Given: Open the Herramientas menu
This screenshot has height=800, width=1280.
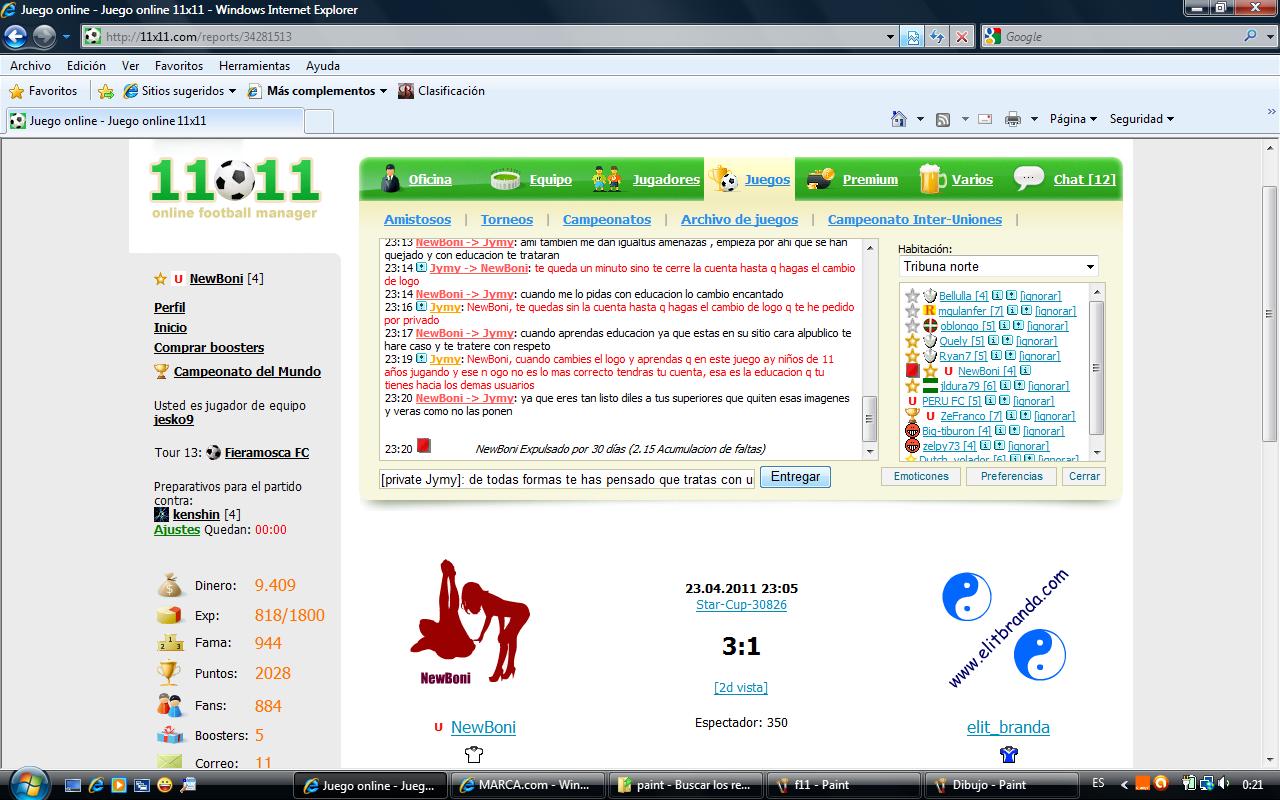Looking at the screenshot, I should 254,66.
